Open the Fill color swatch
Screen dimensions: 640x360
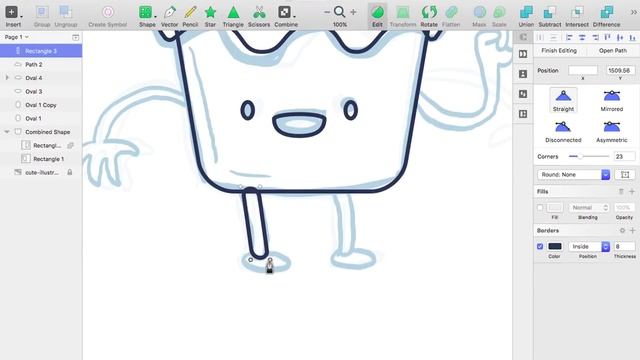(555, 208)
